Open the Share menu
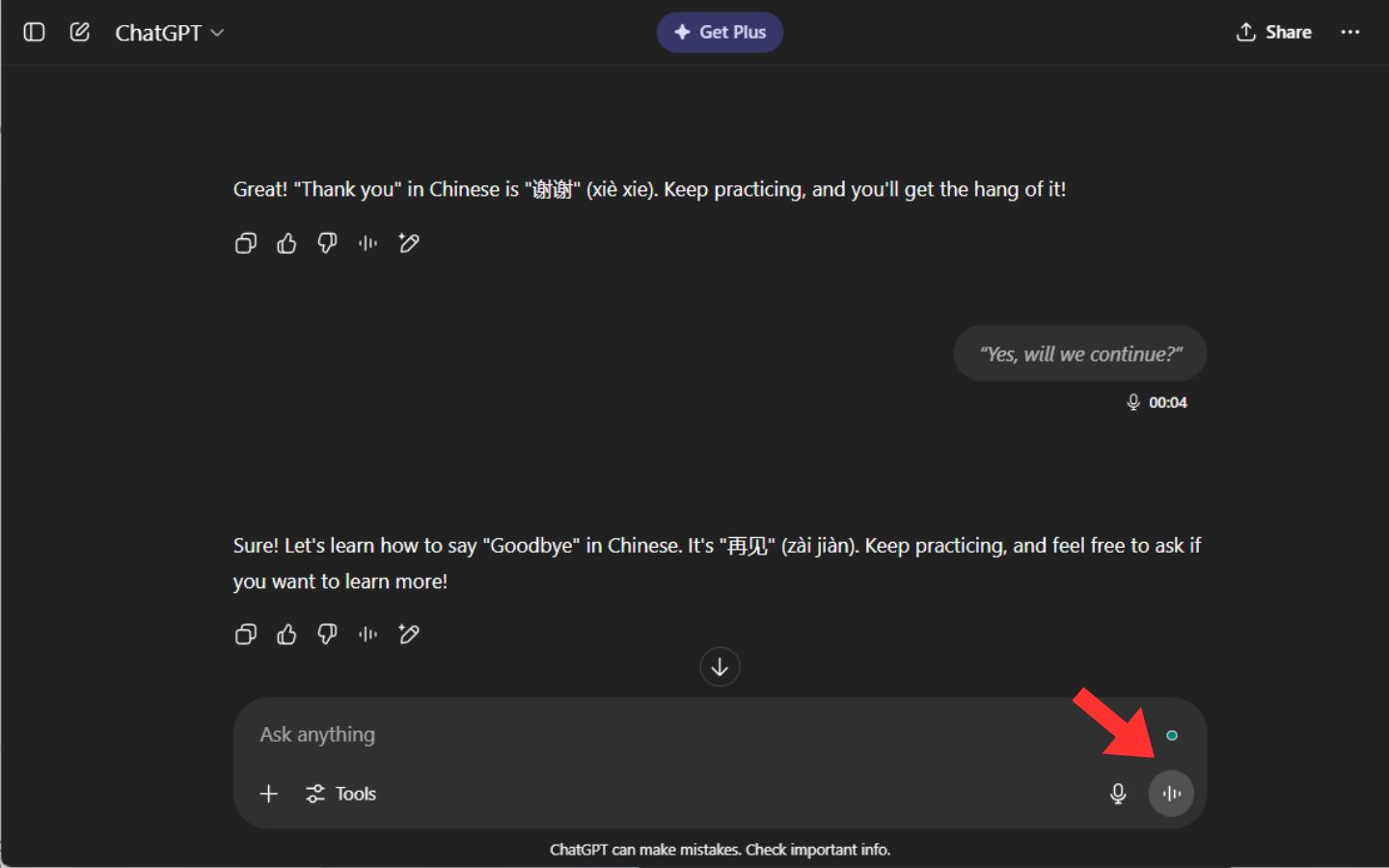The image size is (1389, 868). 1273,32
